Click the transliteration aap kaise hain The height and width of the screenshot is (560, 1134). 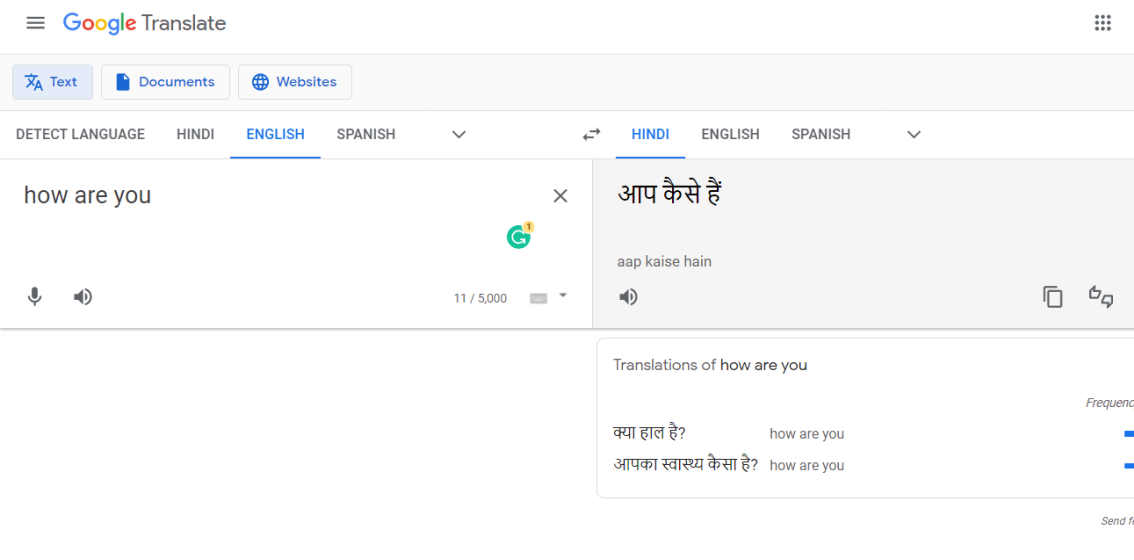(x=664, y=261)
